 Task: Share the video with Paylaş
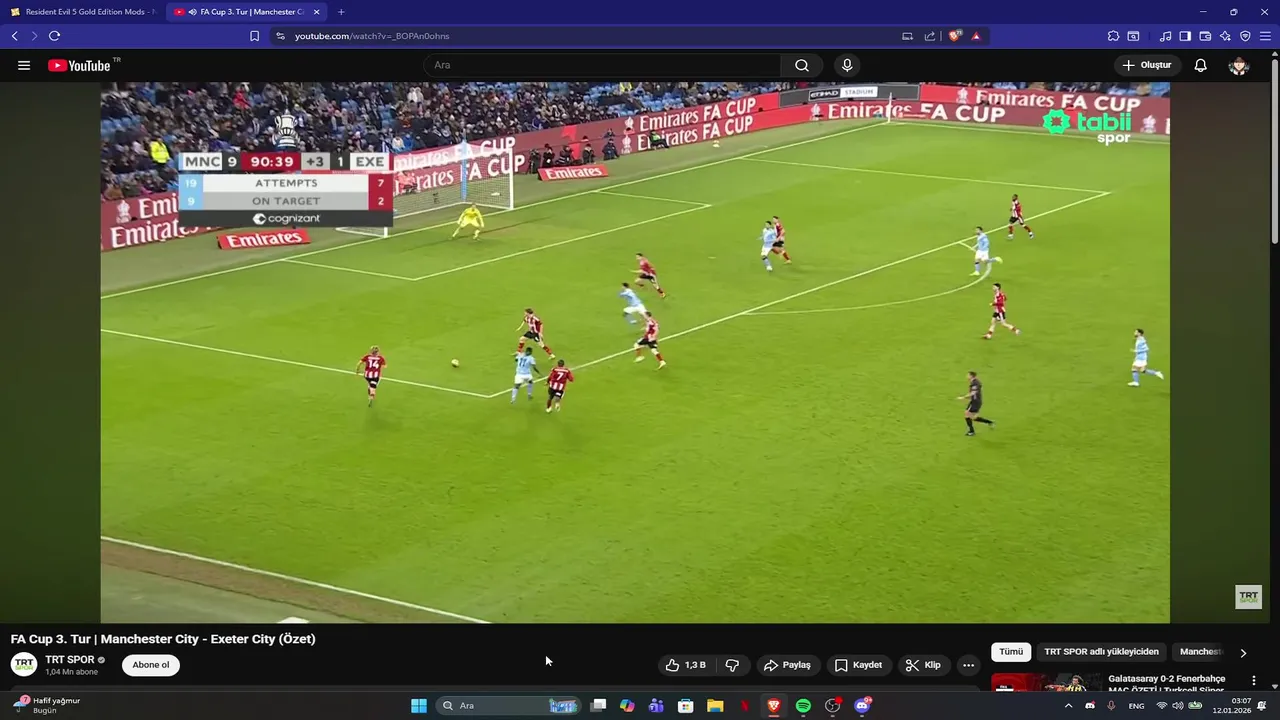787,665
